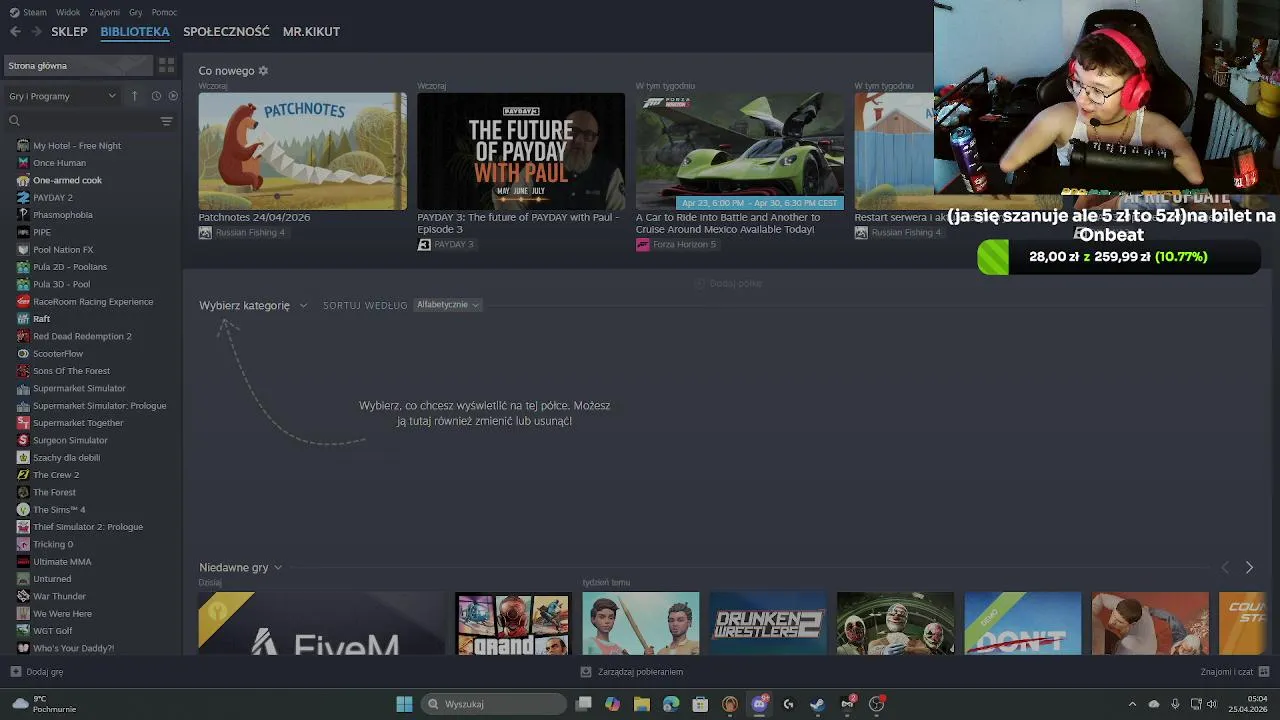Switch to Steam taskbar icon
The width and height of the screenshot is (1280, 720).
point(817,704)
